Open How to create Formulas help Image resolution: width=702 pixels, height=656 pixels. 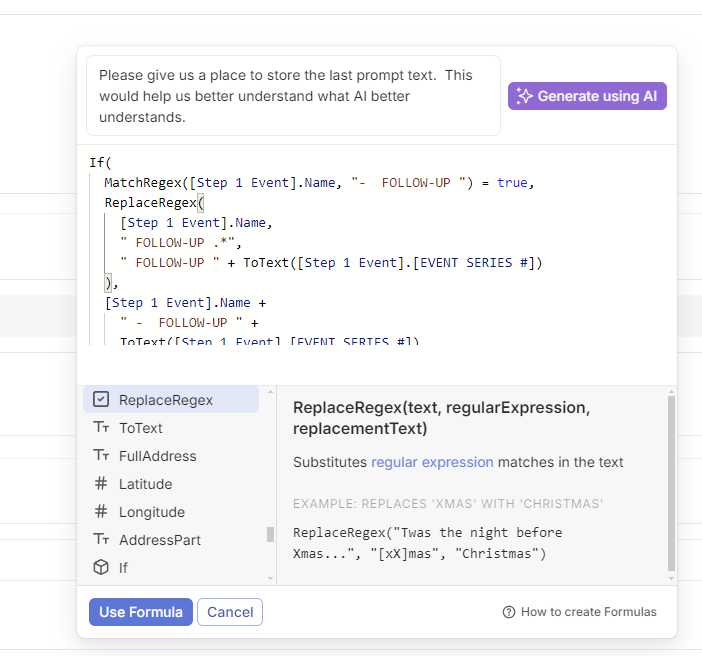pyautogui.click(x=588, y=612)
